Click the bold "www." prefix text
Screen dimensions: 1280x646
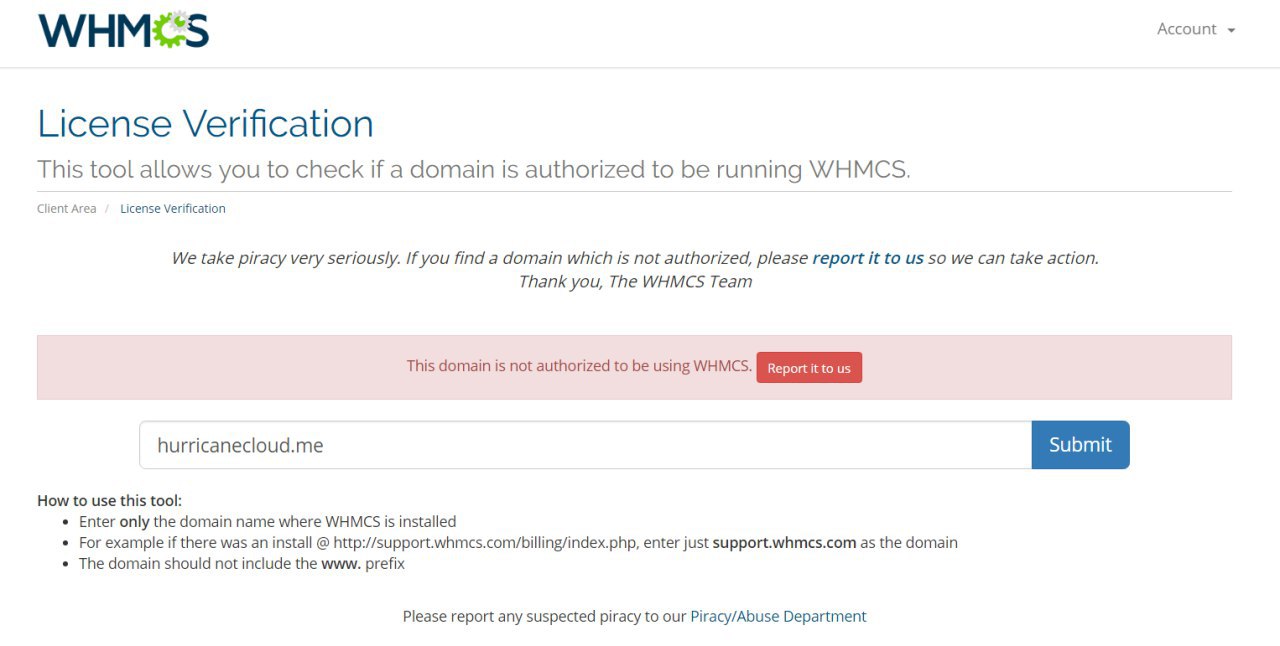tap(341, 564)
